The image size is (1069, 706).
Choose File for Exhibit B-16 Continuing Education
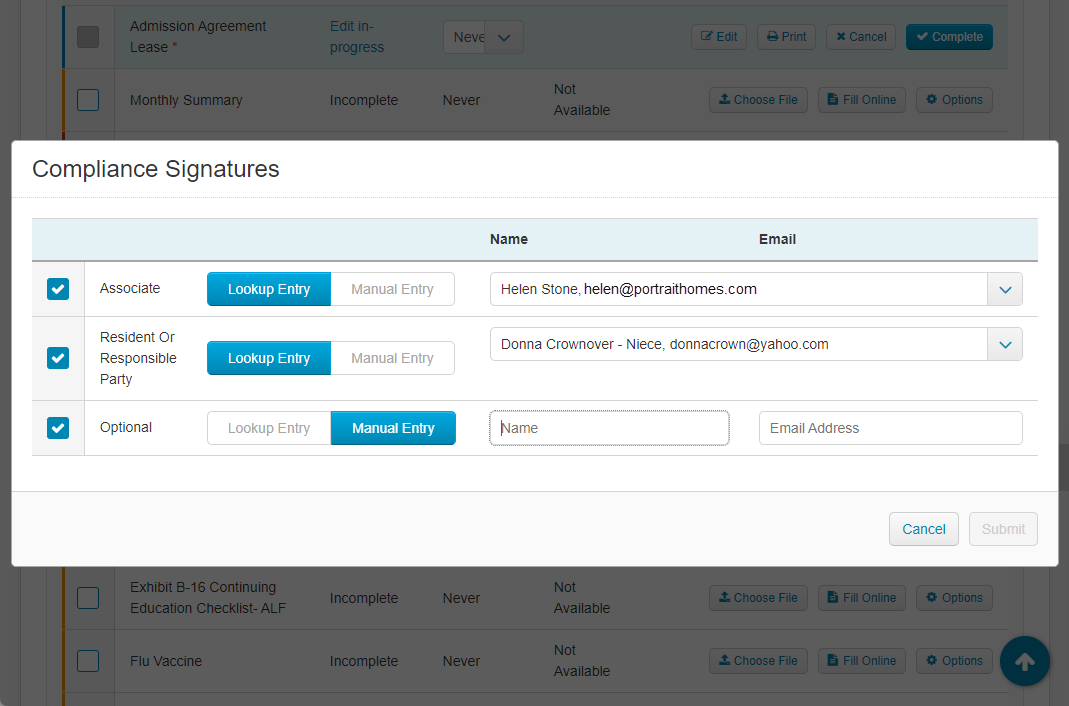pos(758,598)
